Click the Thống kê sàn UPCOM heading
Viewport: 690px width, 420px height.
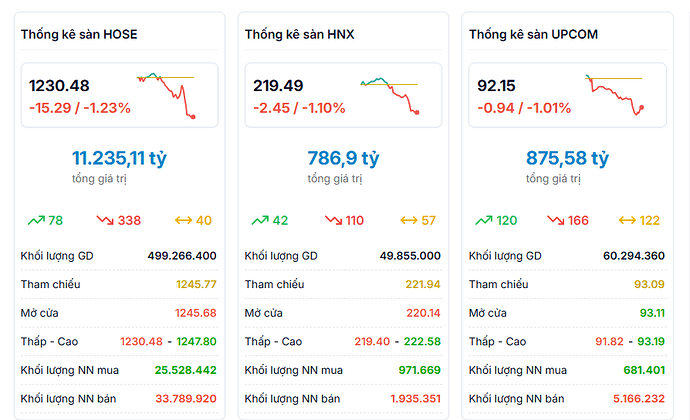(x=533, y=35)
